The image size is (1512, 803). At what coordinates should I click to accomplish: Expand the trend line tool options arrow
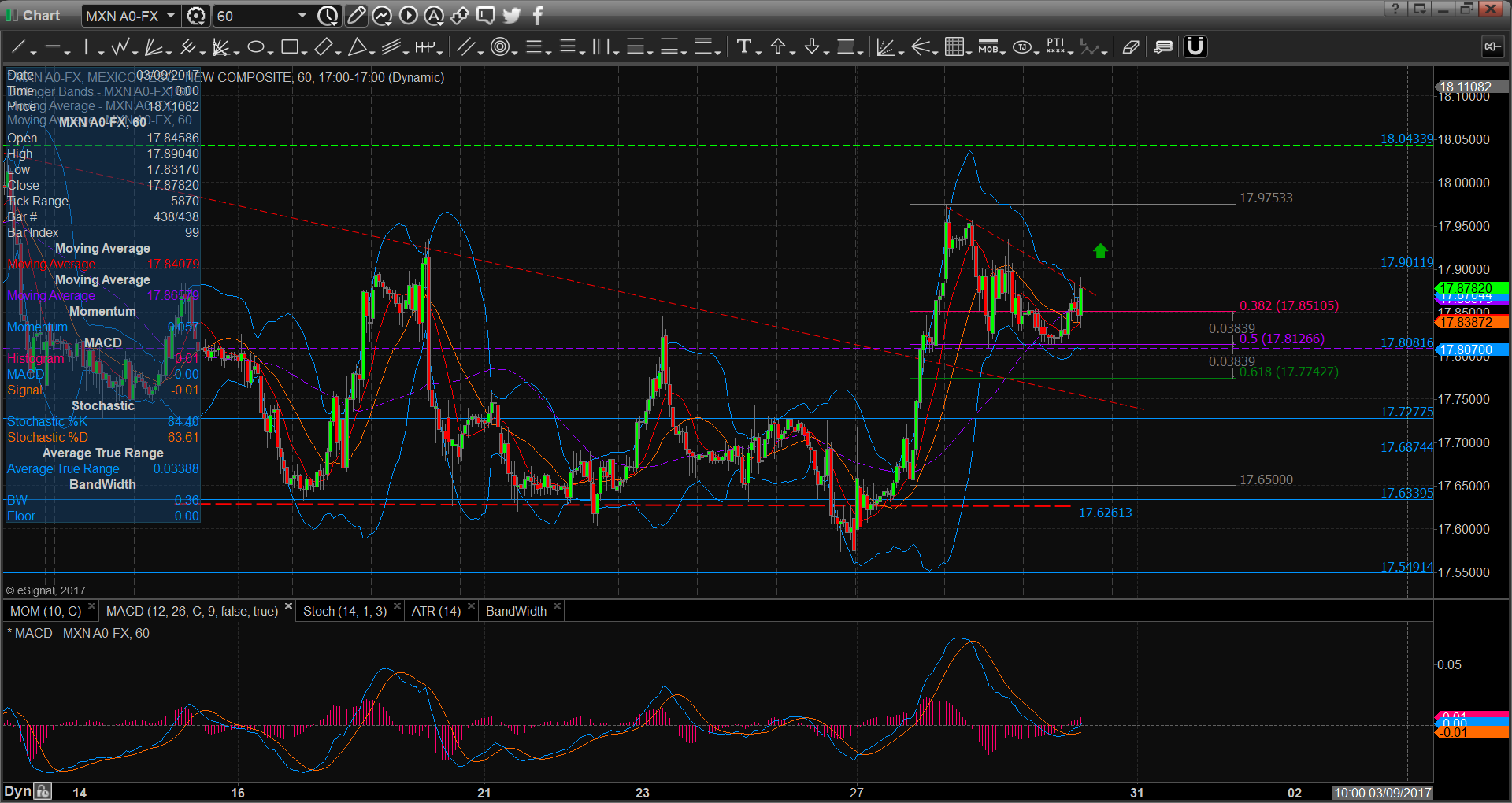pos(33,52)
